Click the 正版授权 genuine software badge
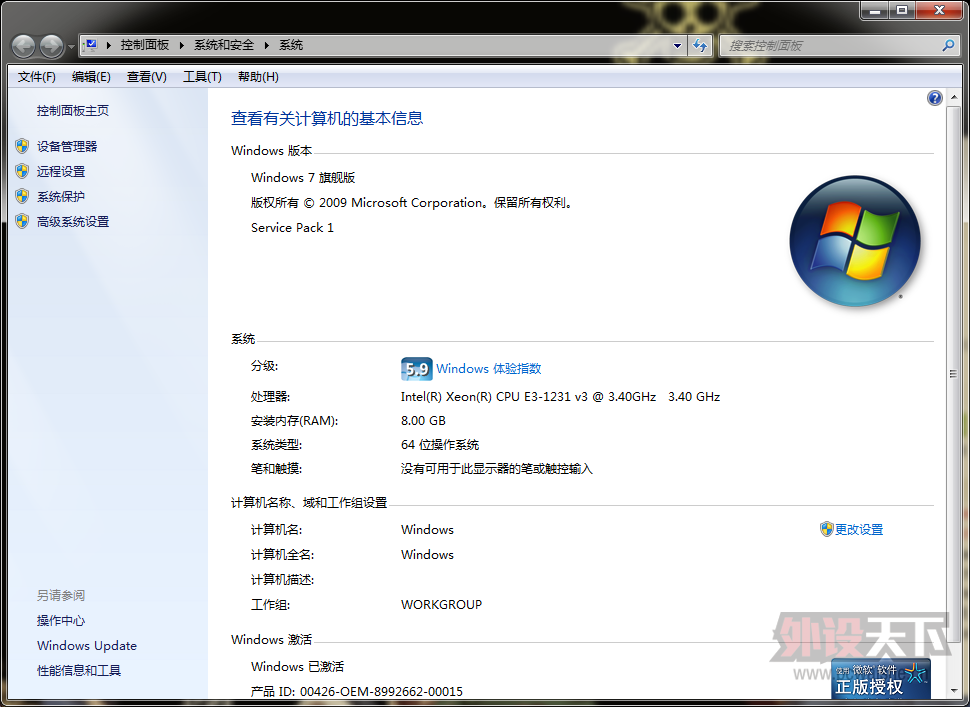 (880, 679)
